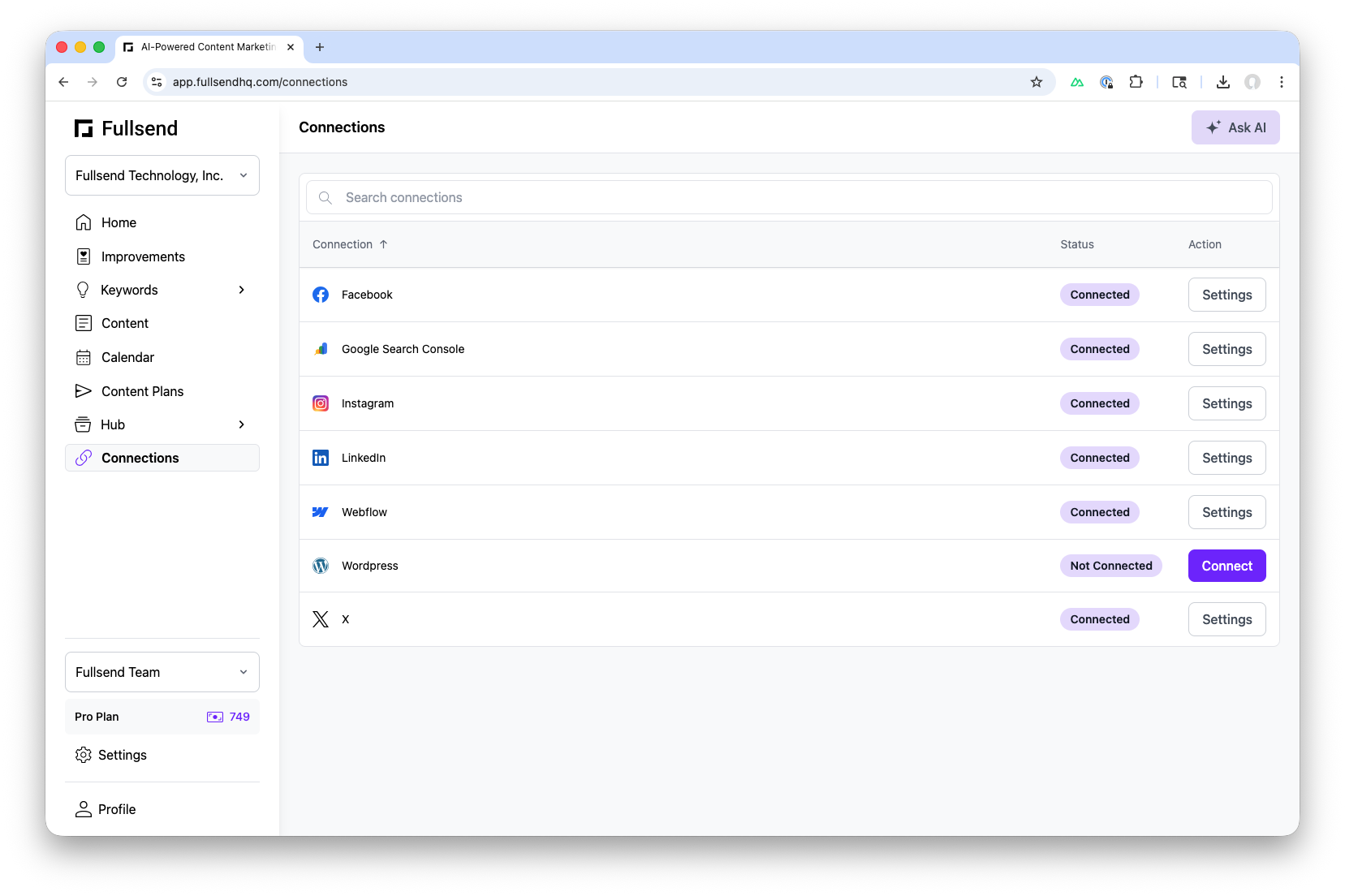The height and width of the screenshot is (896, 1345).
Task: Click Connect for Wordpress
Action: 1226,566
